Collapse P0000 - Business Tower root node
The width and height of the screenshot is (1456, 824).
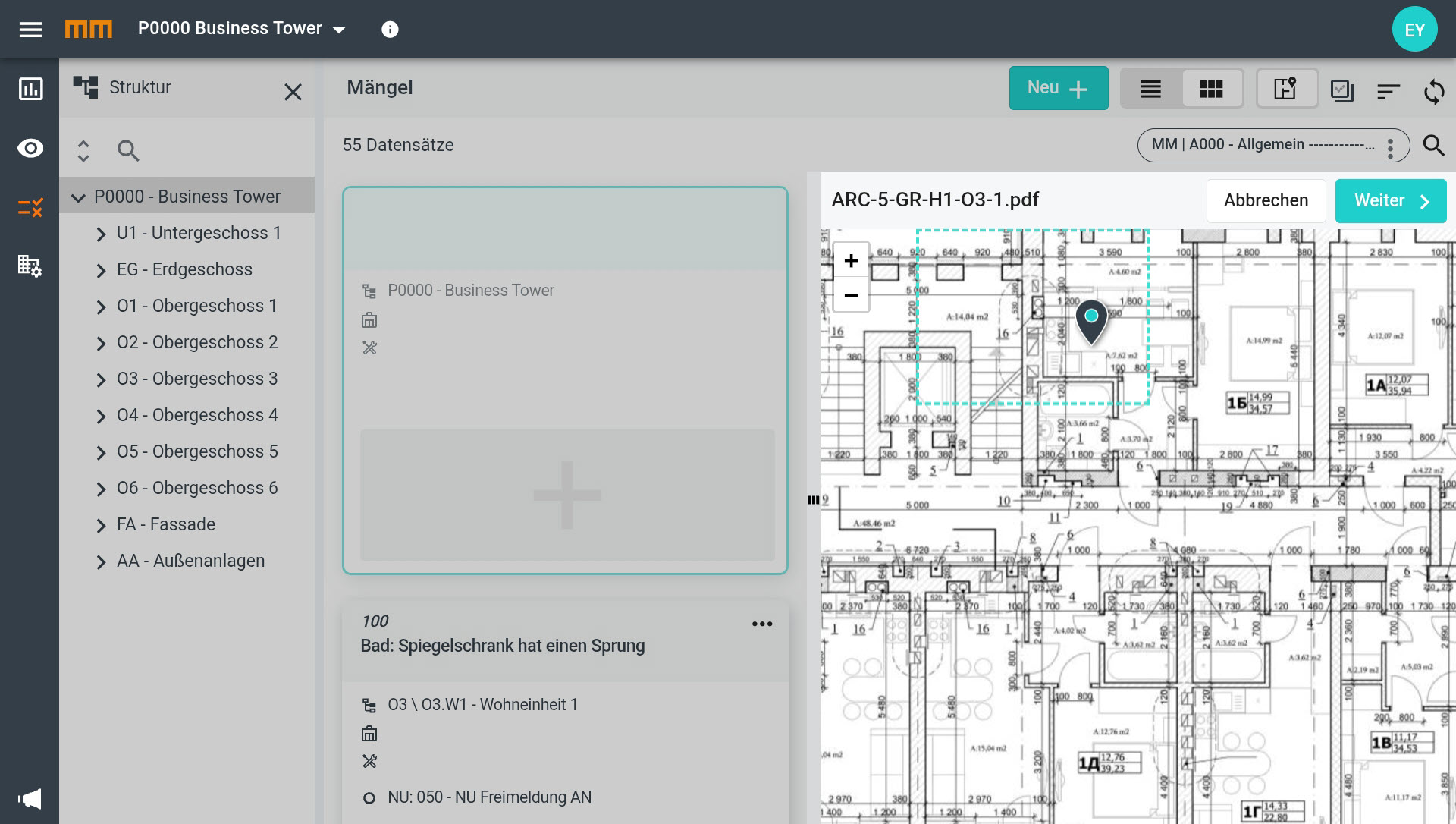pyautogui.click(x=78, y=197)
